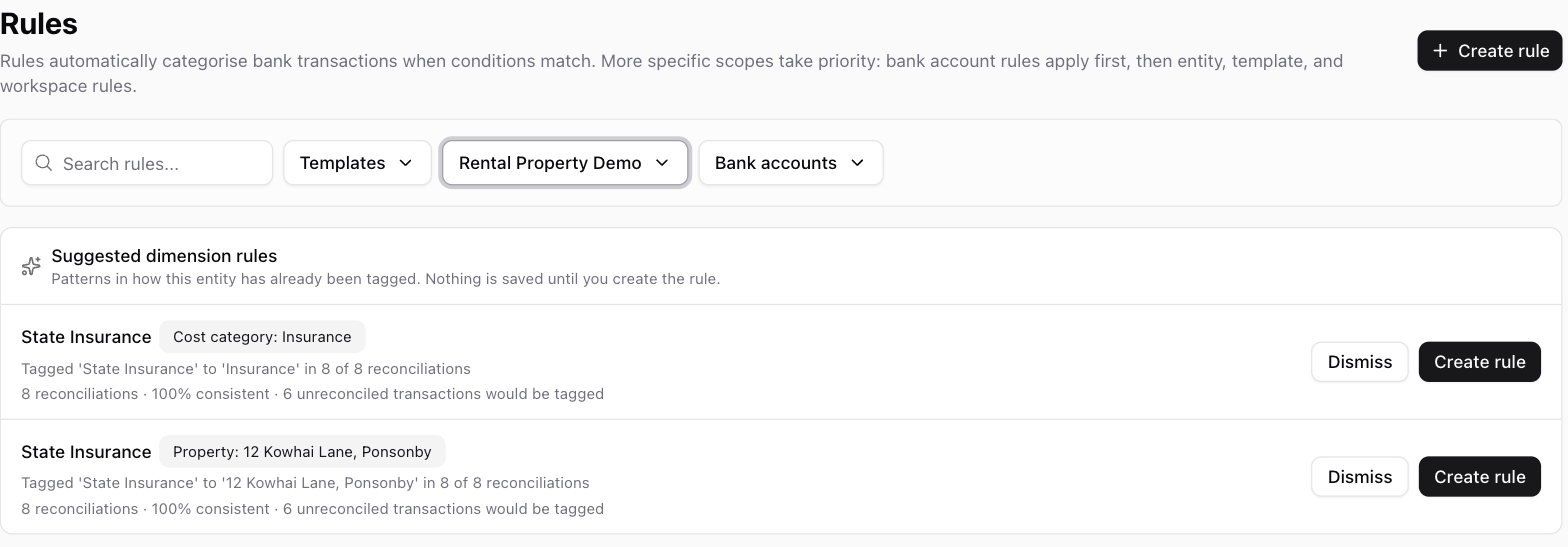
Task: Create rule for Property 12 Kowhai Lane
Action: coord(1479,477)
